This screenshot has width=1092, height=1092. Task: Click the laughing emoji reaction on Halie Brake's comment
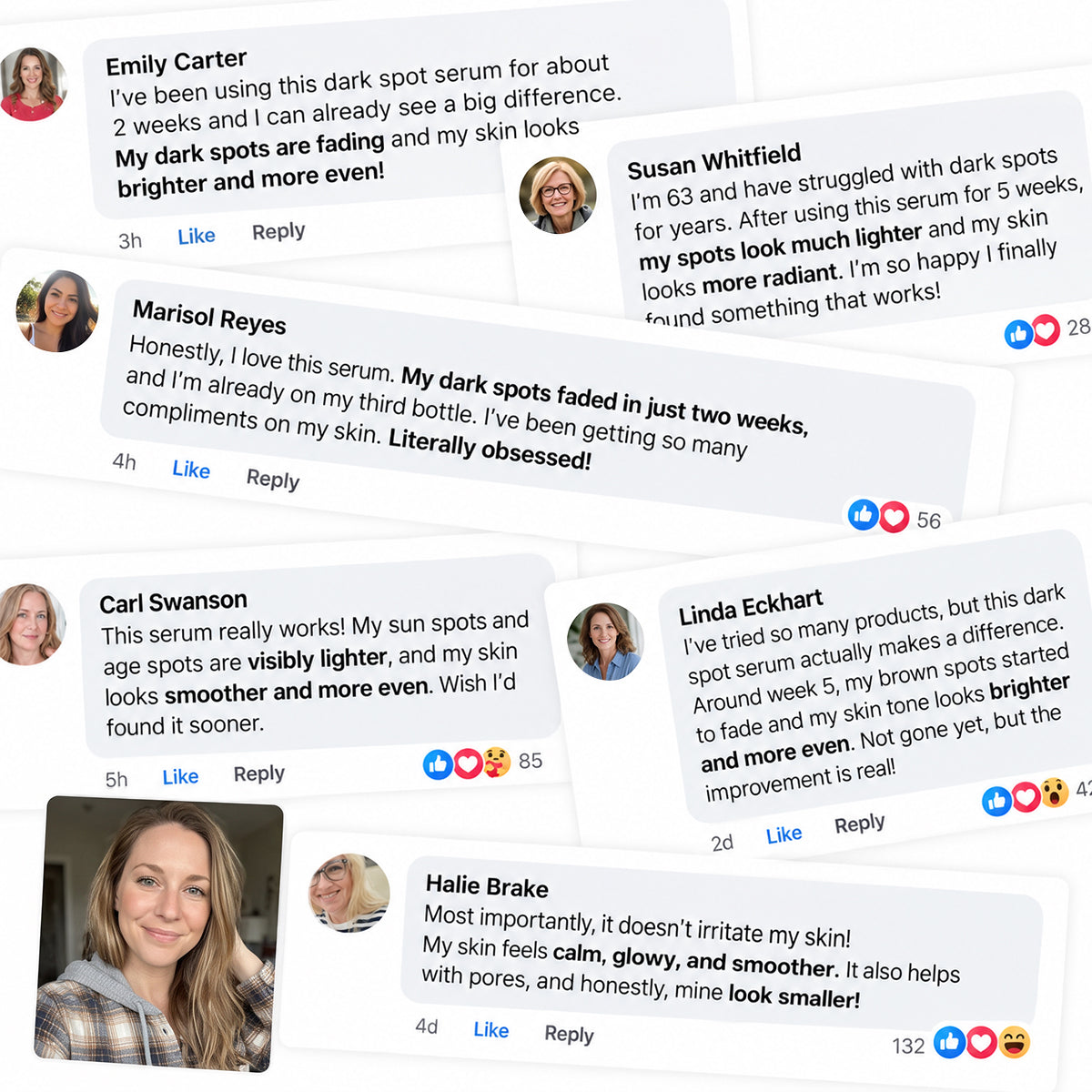pos(1014,1042)
